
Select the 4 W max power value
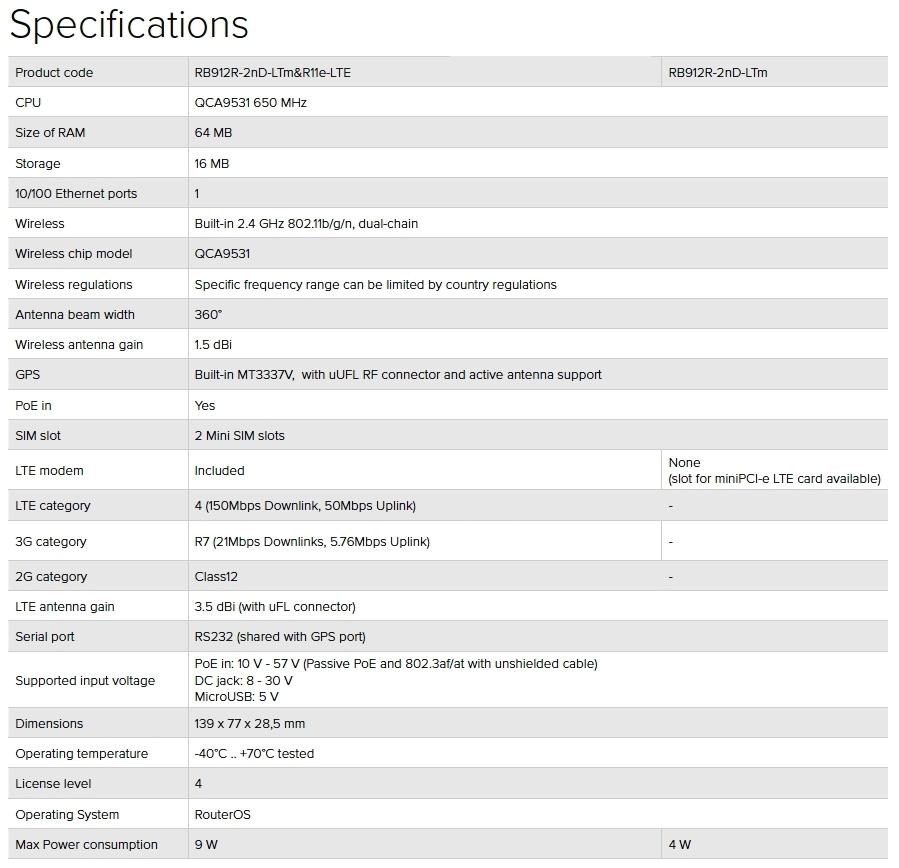679,845
